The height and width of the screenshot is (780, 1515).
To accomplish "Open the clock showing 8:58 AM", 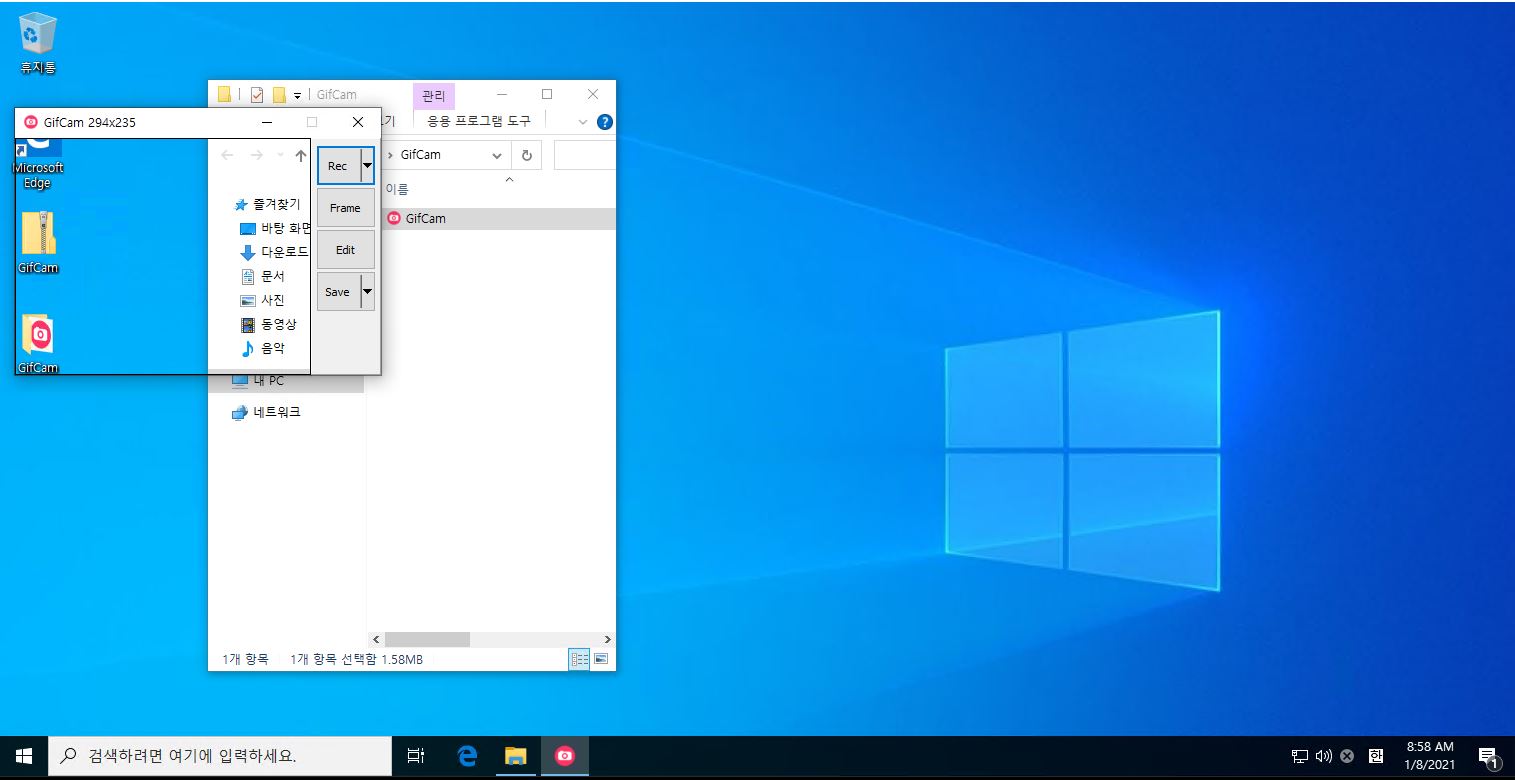I will [1430, 756].
